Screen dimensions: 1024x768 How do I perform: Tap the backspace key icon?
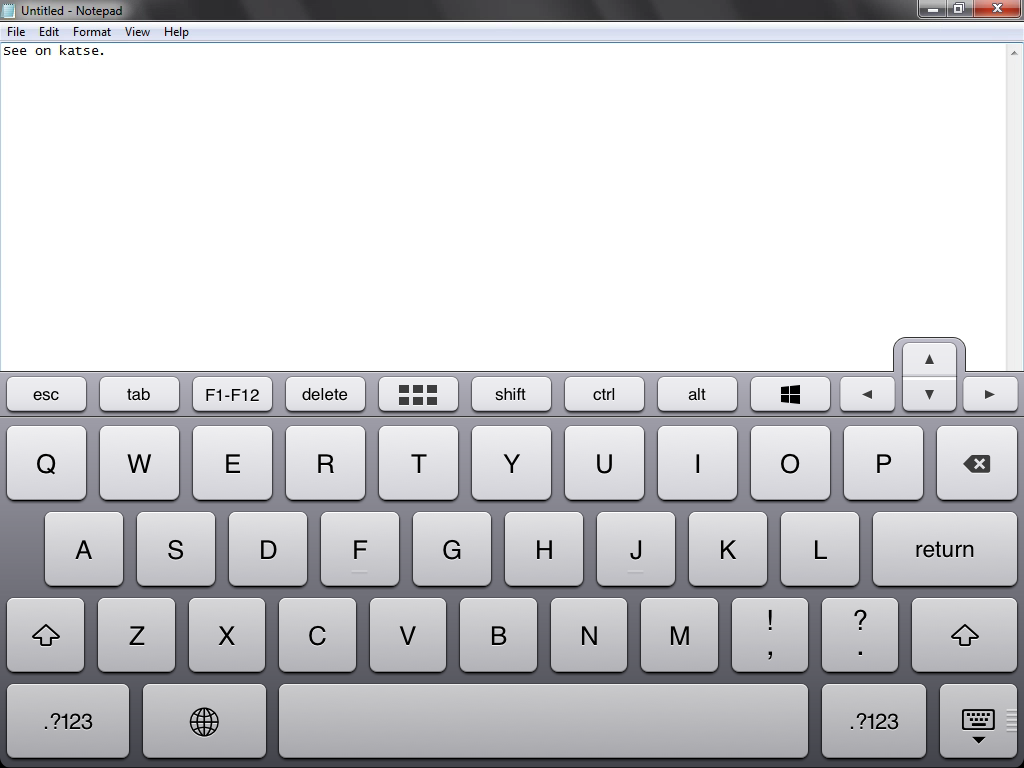[976, 464]
